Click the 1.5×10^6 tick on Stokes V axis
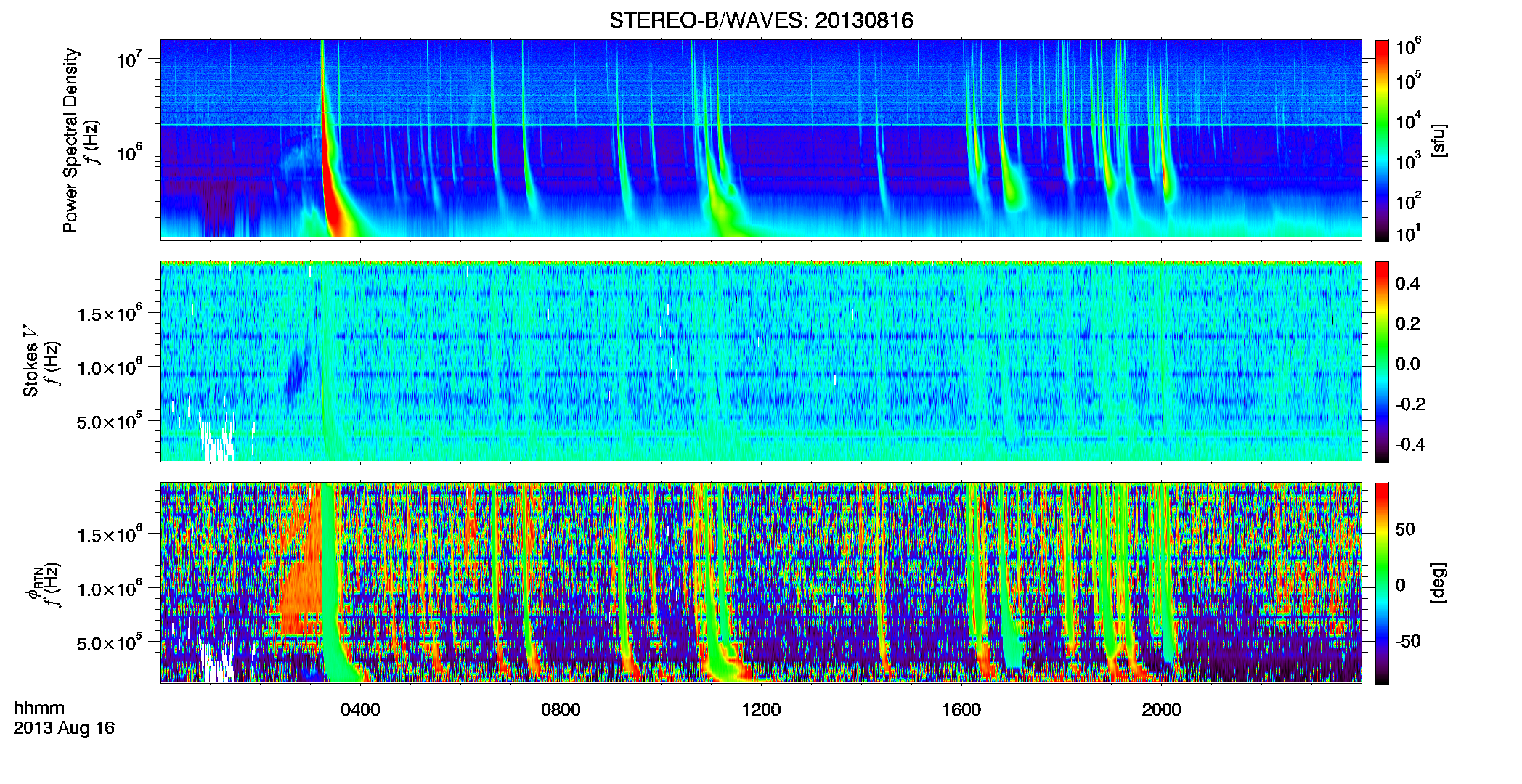The image size is (1522, 784). pyautogui.click(x=110, y=313)
